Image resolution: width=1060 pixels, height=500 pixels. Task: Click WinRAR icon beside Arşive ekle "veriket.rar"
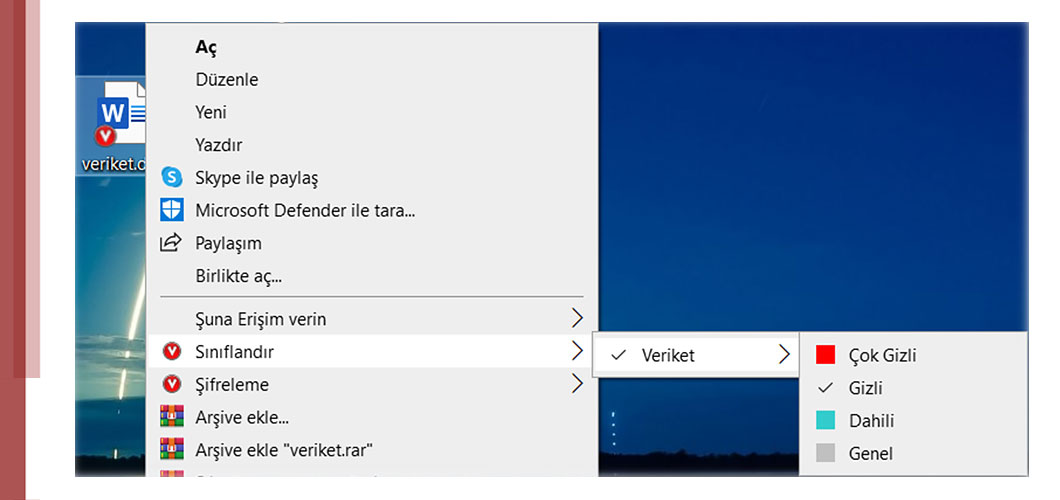(172, 449)
